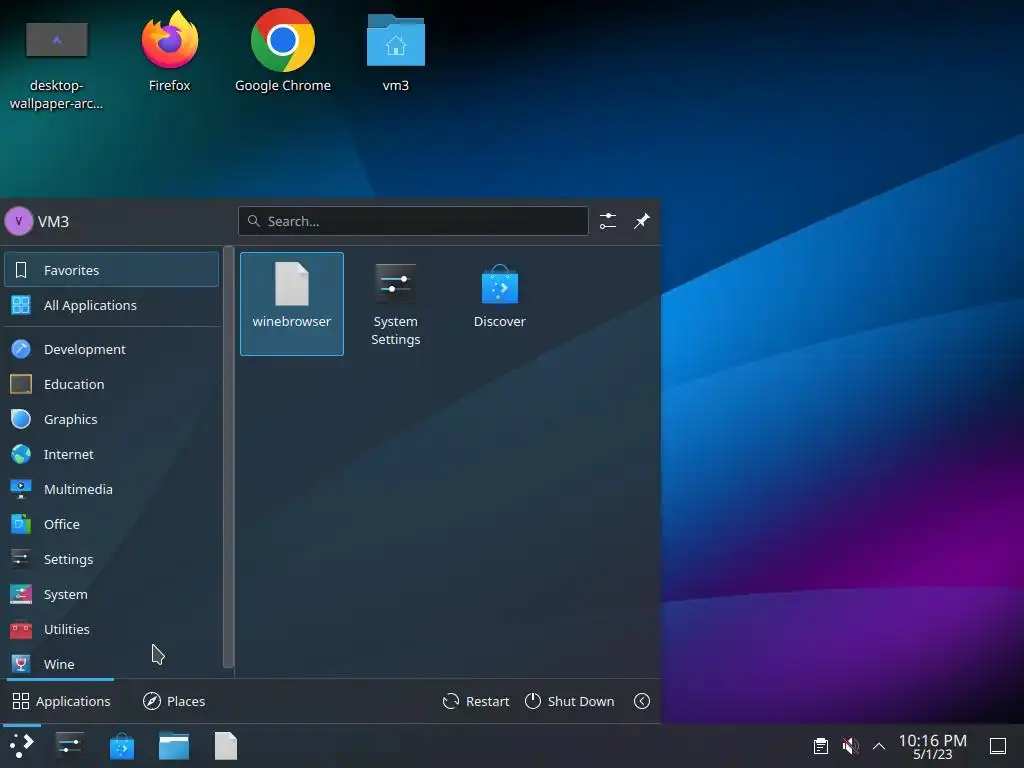The width and height of the screenshot is (1024, 768).
Task: Open the Multimedia category
Action: point(112,489)
